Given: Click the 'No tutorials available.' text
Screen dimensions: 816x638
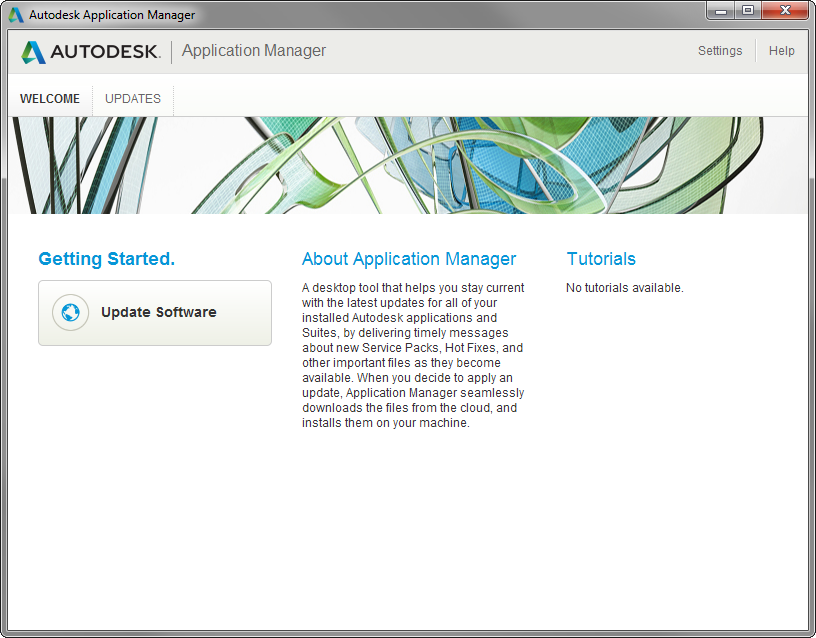Looking at the screenshot, I should 624,288.
